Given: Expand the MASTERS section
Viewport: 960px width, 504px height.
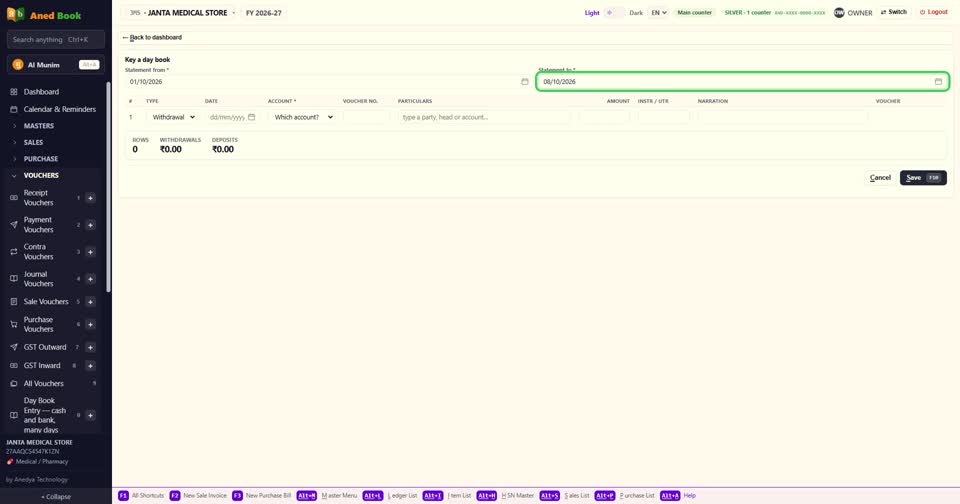Looking at the screenshot, I should 39,126.
